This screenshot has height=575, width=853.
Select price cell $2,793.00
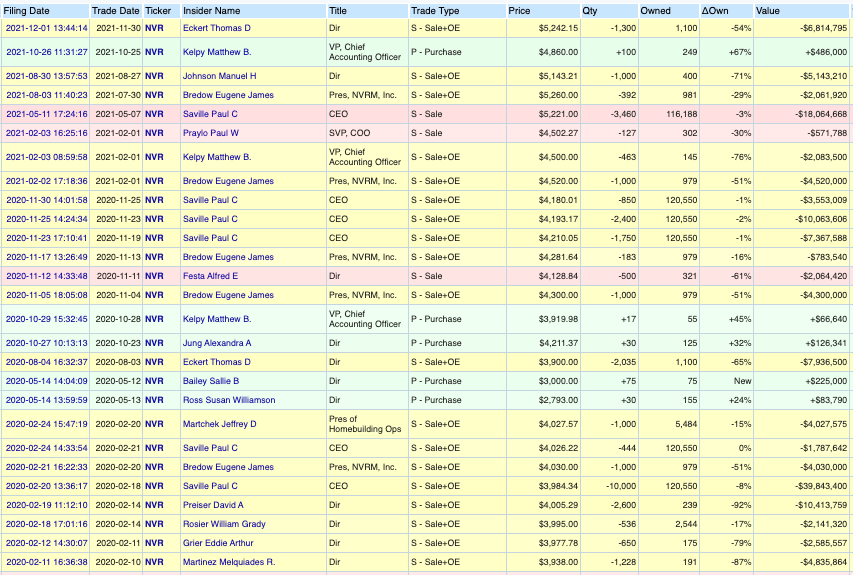coord(543,400)
